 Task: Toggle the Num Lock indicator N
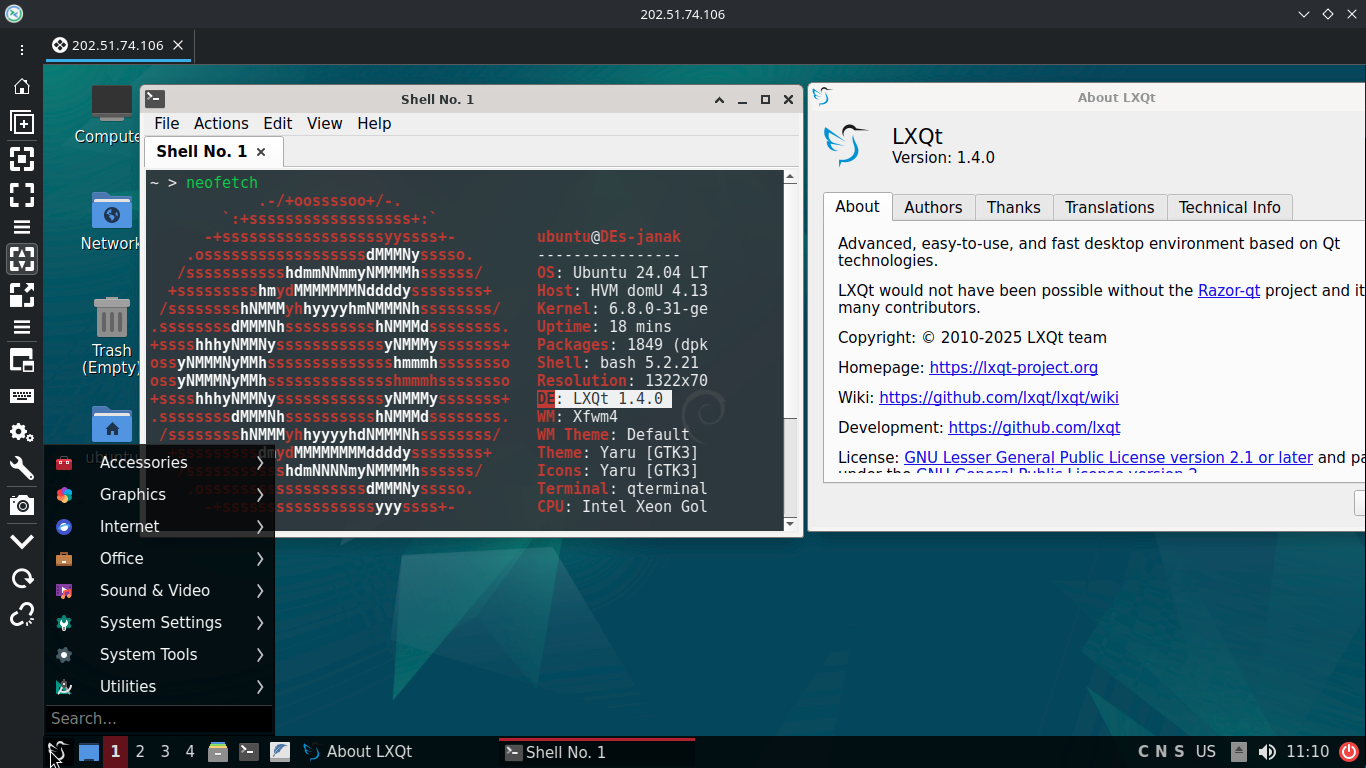click(1161, 752)
